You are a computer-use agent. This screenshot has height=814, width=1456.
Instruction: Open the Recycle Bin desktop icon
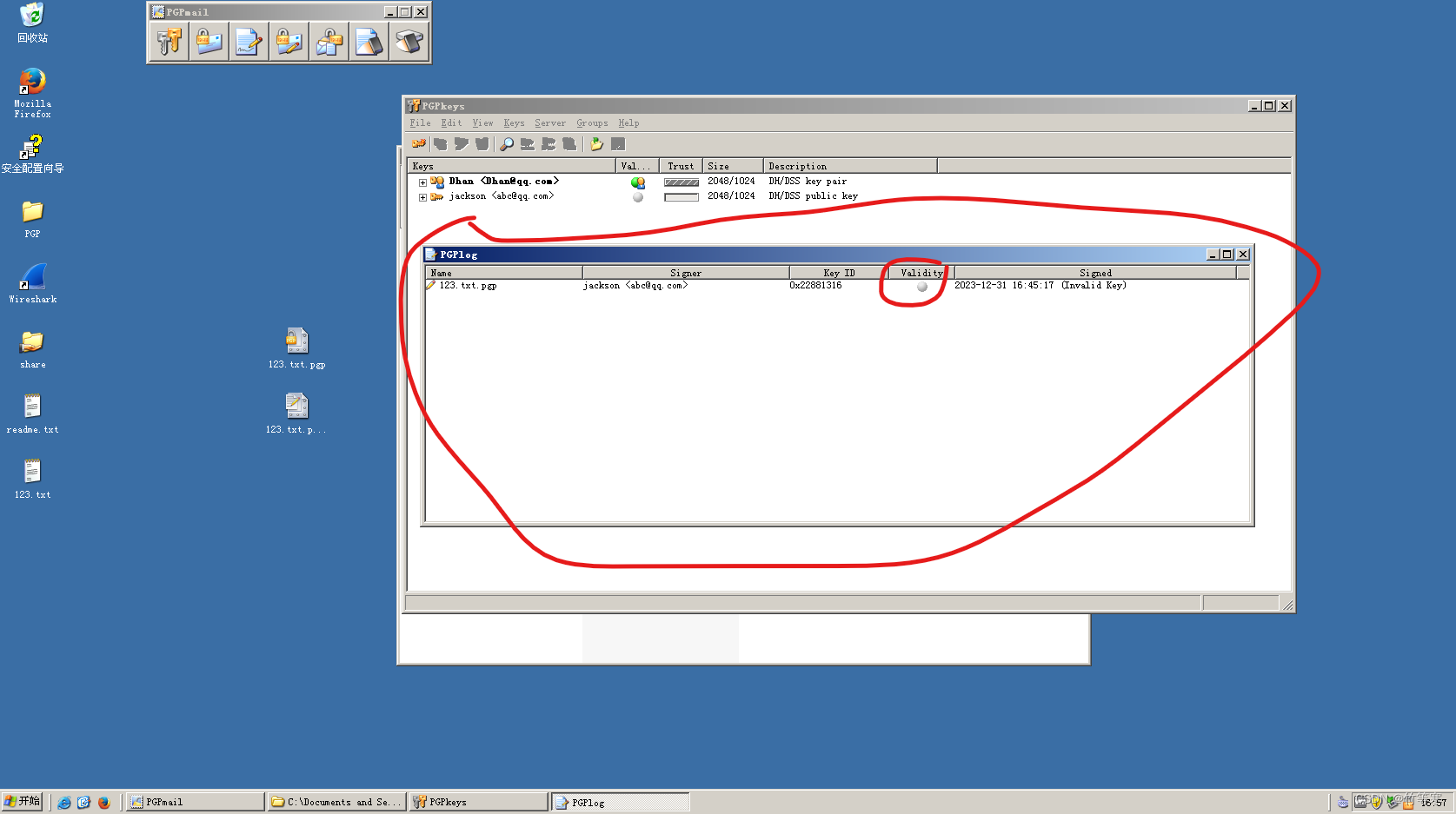[32, 23]
